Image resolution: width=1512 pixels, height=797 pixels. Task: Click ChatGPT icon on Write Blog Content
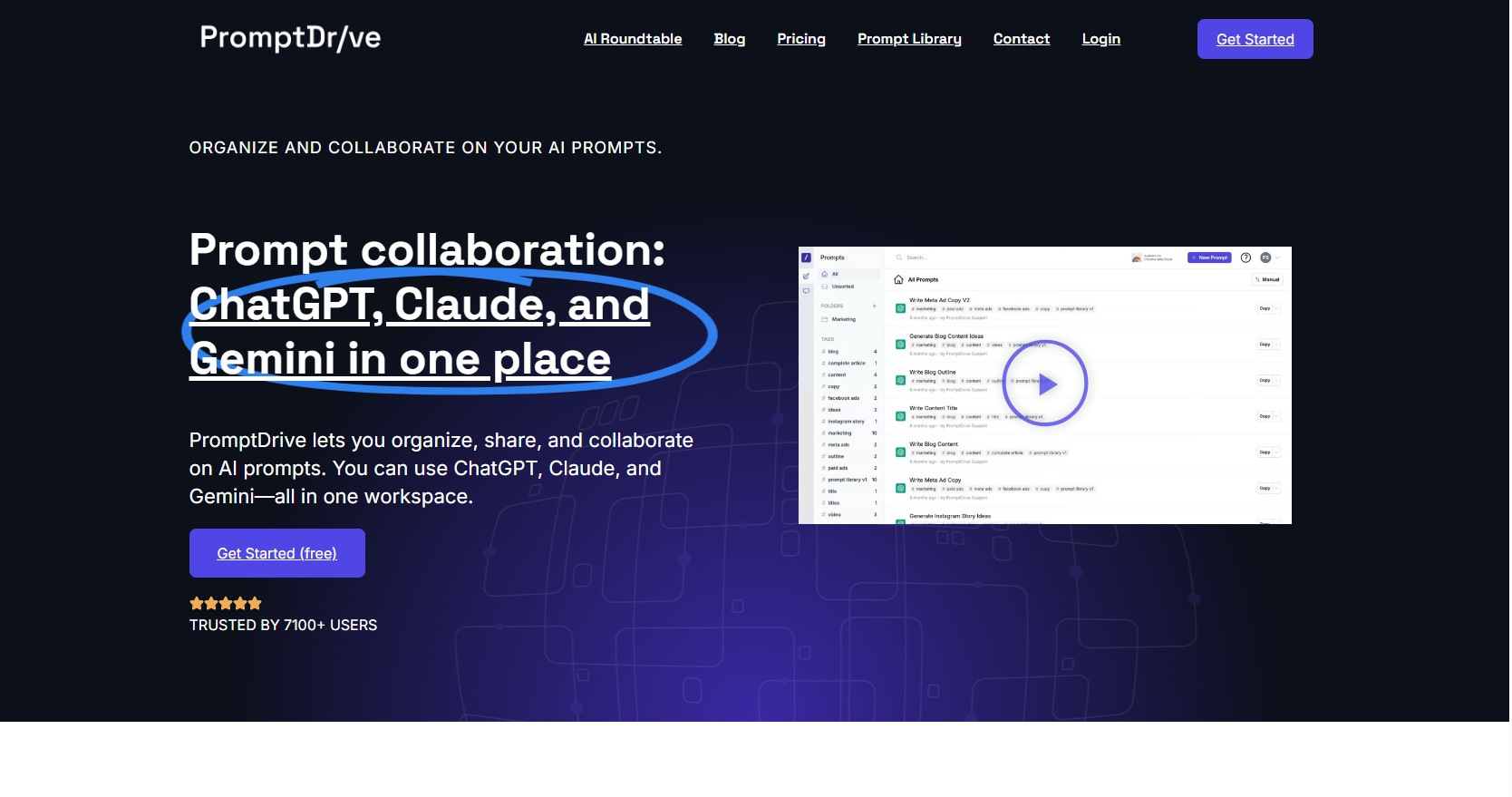[x=900, y=452]
